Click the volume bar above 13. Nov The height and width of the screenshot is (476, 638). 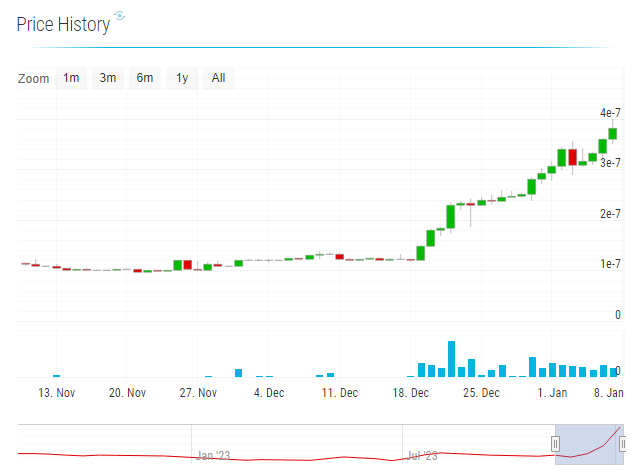coord(57,376)
